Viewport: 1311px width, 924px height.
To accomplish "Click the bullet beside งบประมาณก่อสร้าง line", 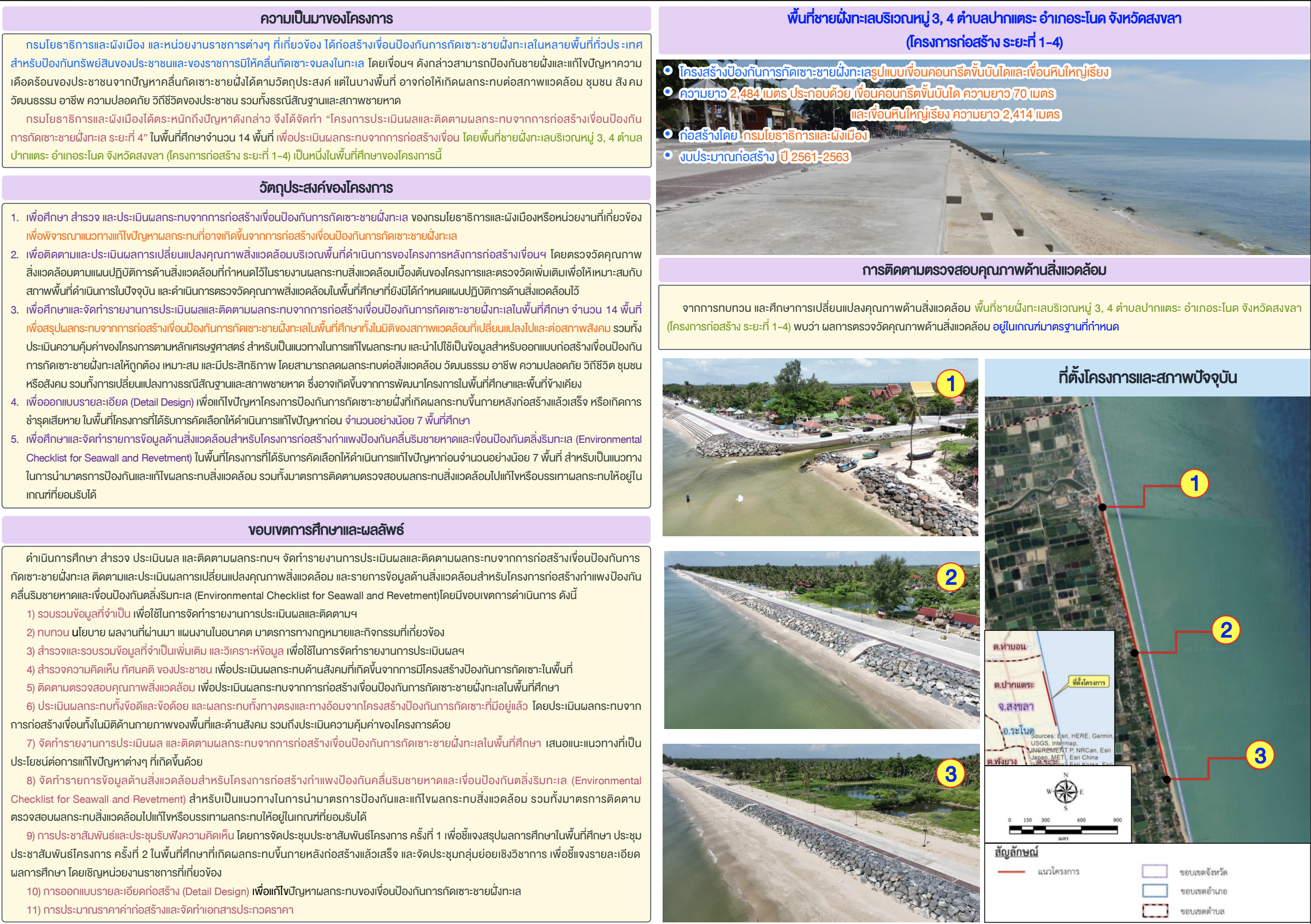I will (x=668, y=155).
